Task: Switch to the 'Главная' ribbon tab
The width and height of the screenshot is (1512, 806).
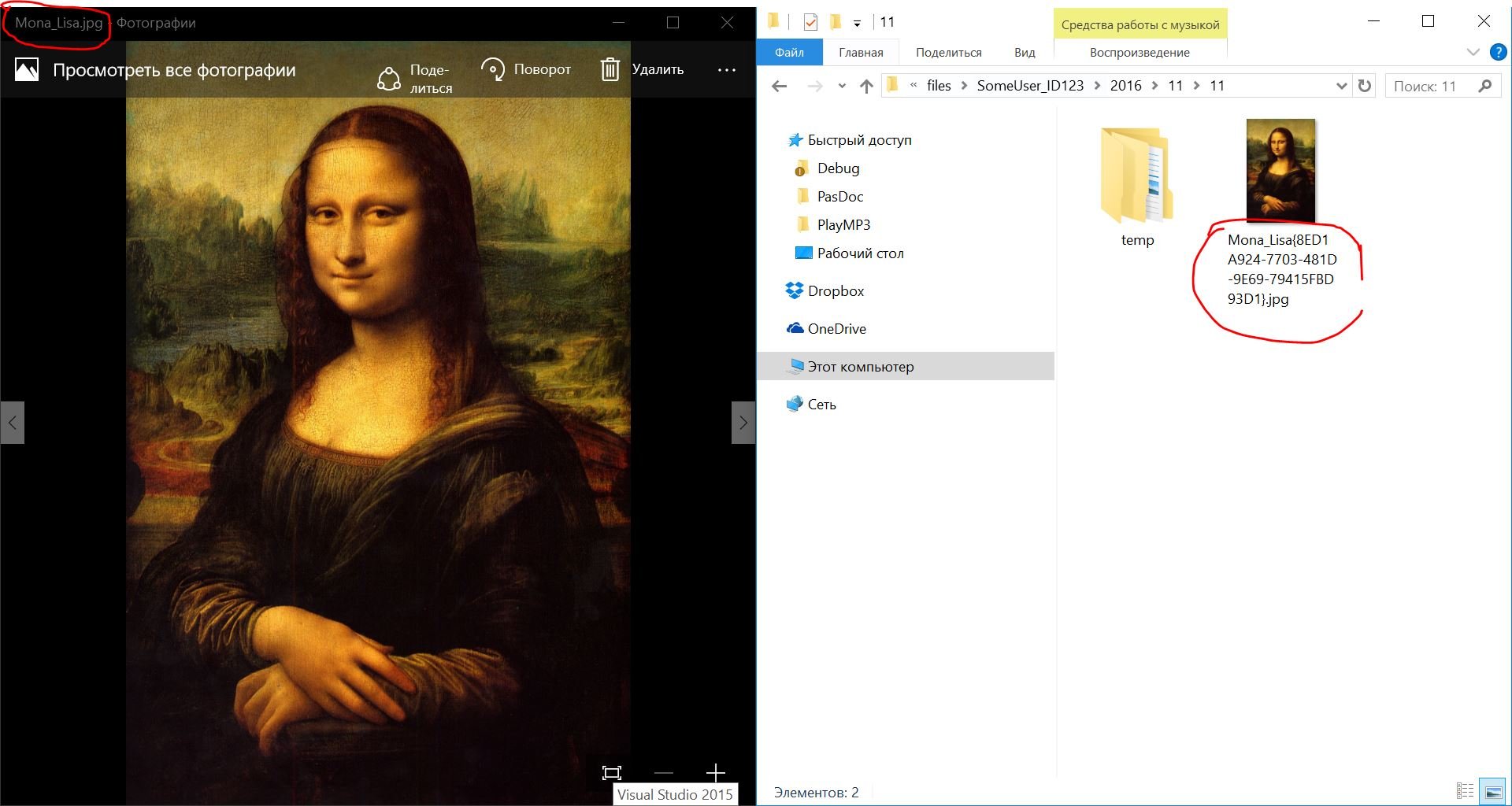Action: (861, 52)
